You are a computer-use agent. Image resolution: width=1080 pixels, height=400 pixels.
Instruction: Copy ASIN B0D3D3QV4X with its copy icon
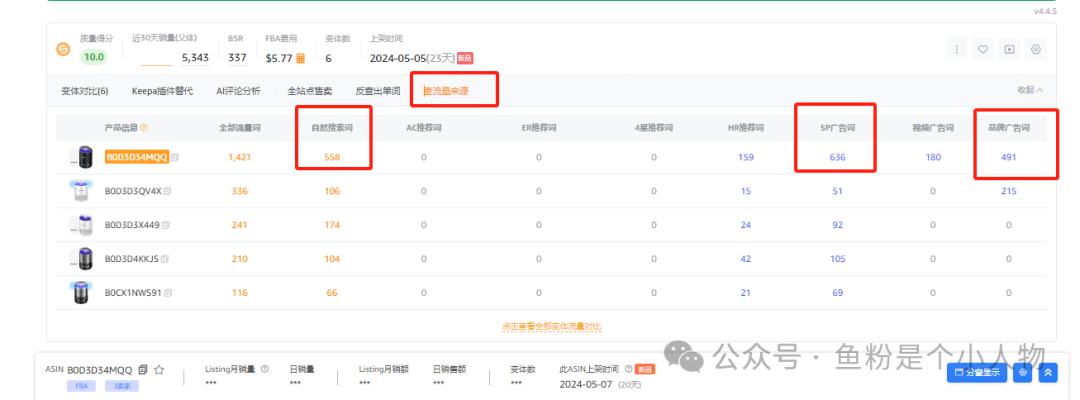168,191
